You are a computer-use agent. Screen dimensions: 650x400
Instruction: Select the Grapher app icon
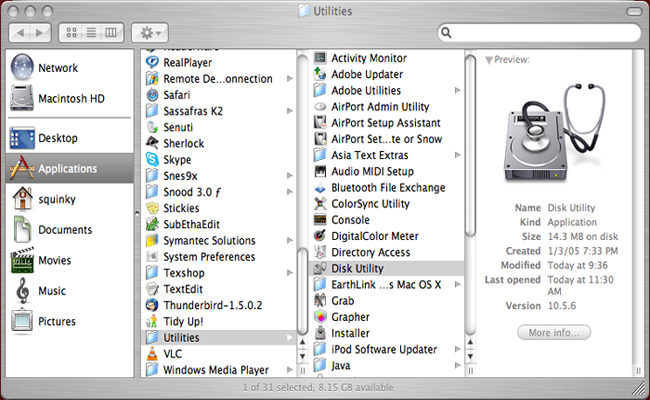[x=320, y=317]
